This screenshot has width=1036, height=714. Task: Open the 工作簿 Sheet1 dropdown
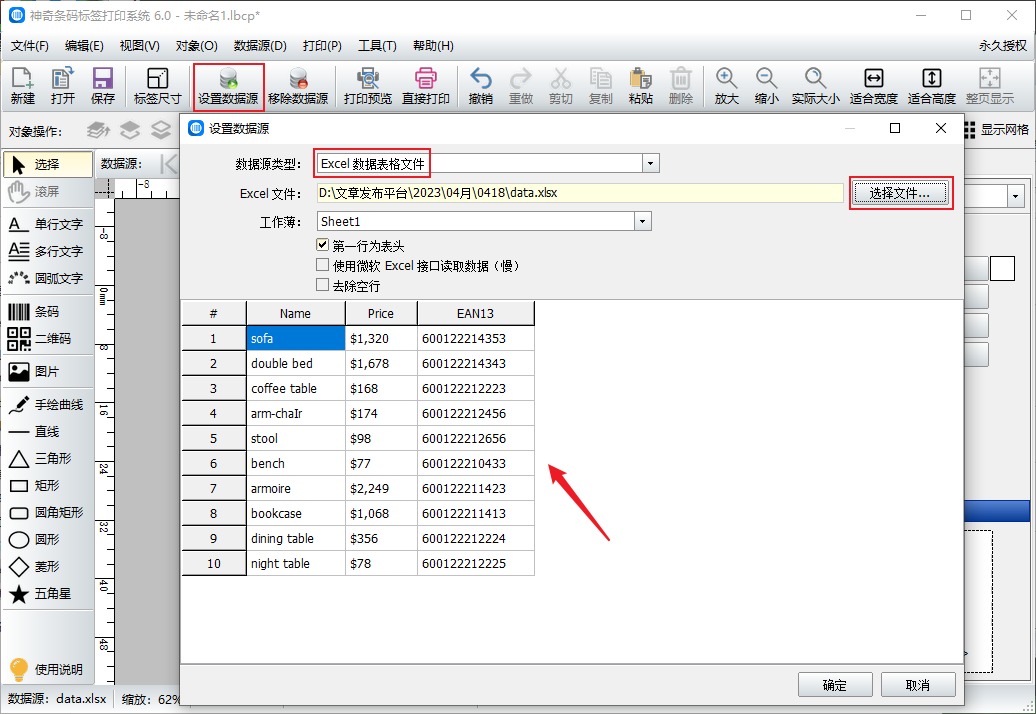pos(643,221)
